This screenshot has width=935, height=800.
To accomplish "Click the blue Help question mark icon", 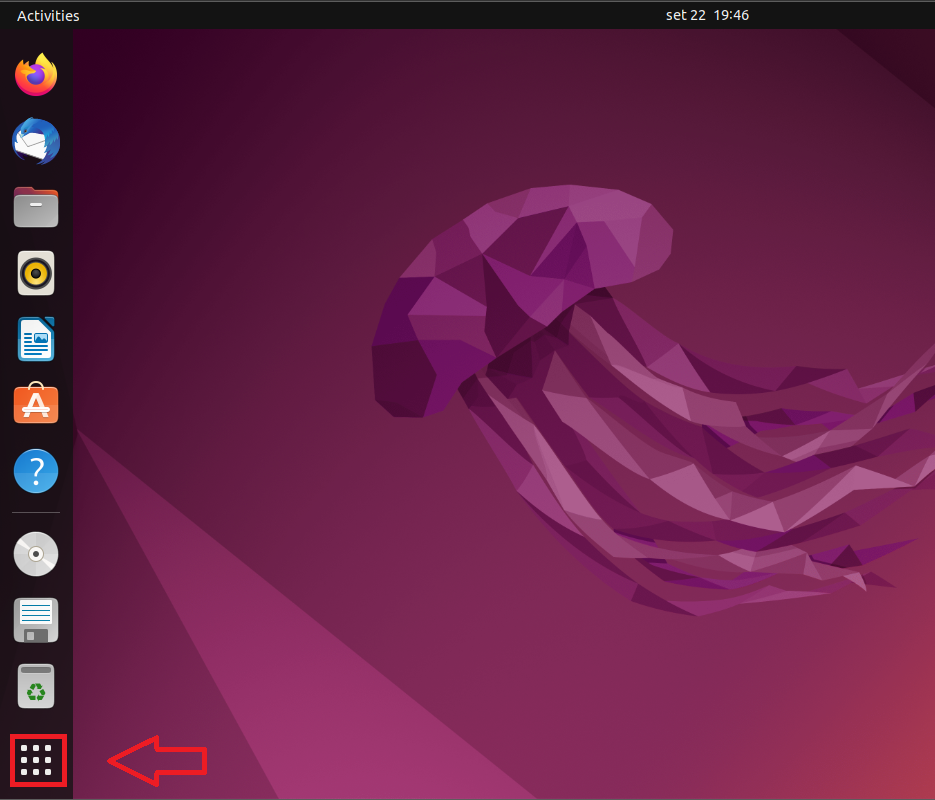I will [36, 470].
